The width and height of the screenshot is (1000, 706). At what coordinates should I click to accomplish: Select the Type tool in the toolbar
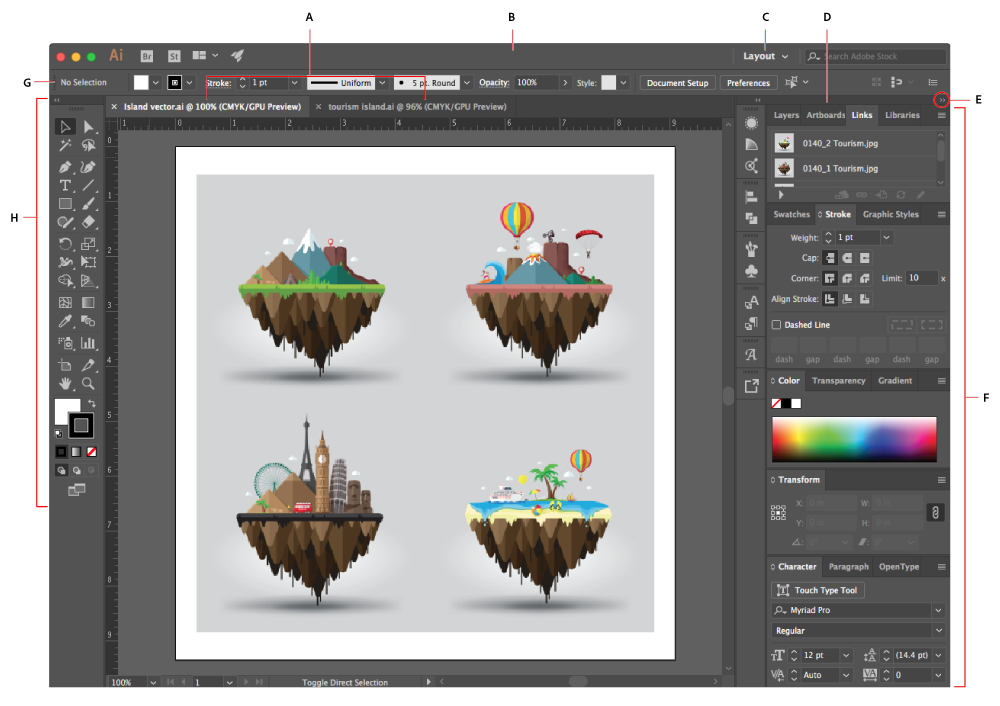coord(66,184)
